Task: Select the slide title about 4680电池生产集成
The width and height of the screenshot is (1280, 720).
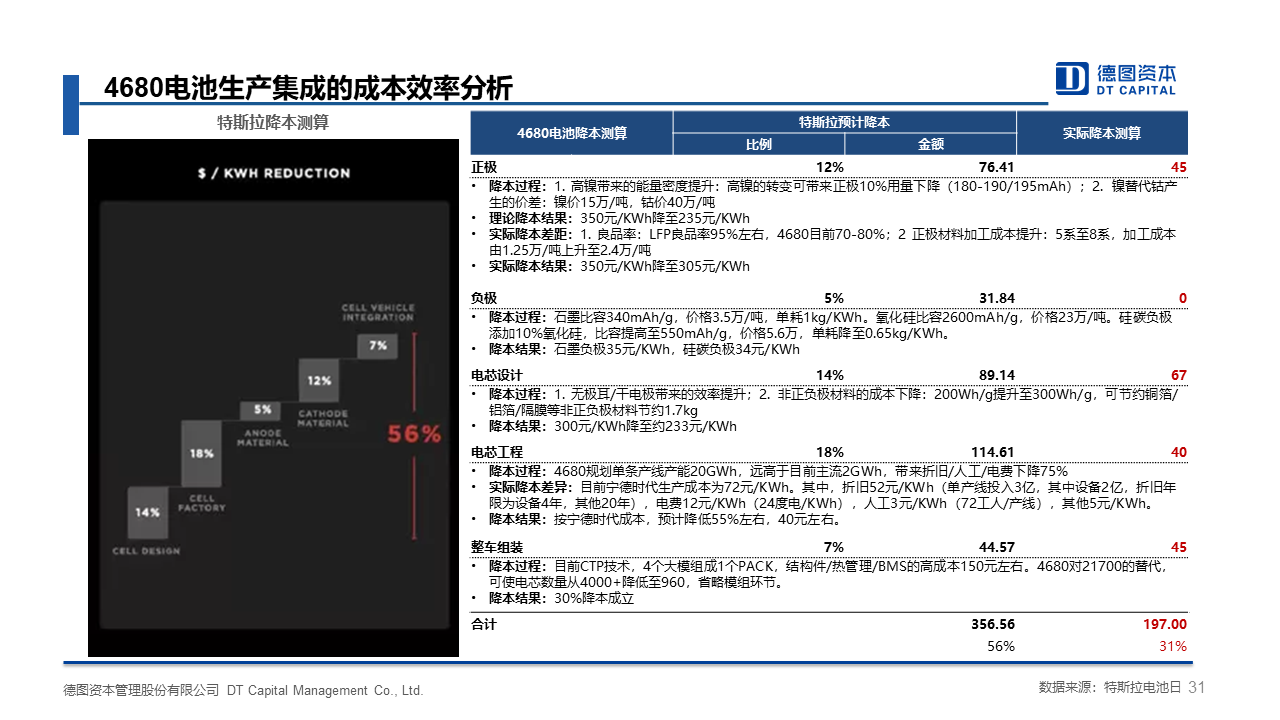Action: 308,88
